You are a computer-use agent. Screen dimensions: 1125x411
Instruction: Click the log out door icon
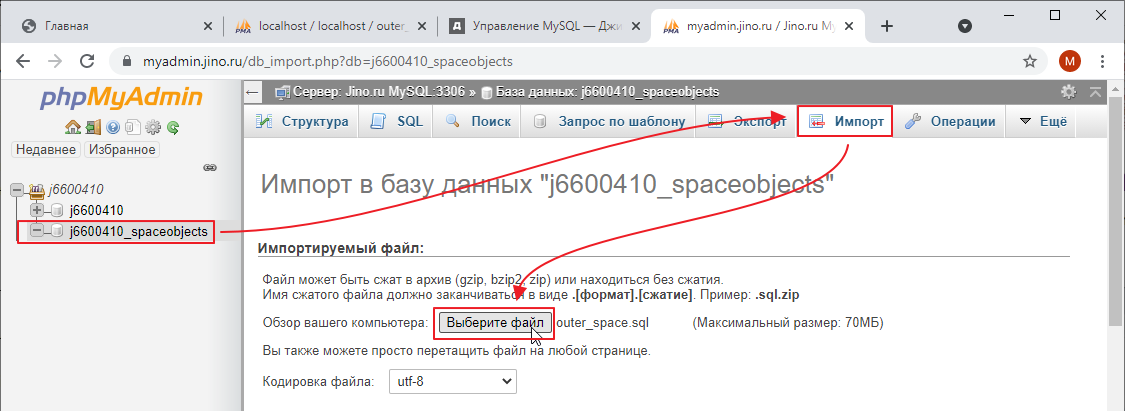(92, 127)
